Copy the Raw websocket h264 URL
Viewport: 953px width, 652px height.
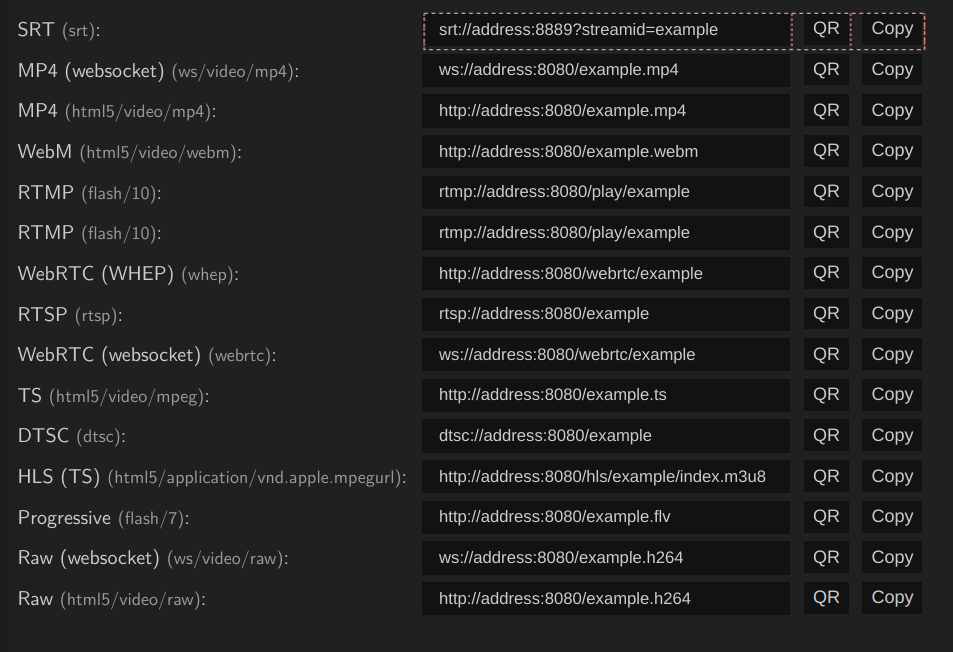pyautogui.click(x=890, y=556)
